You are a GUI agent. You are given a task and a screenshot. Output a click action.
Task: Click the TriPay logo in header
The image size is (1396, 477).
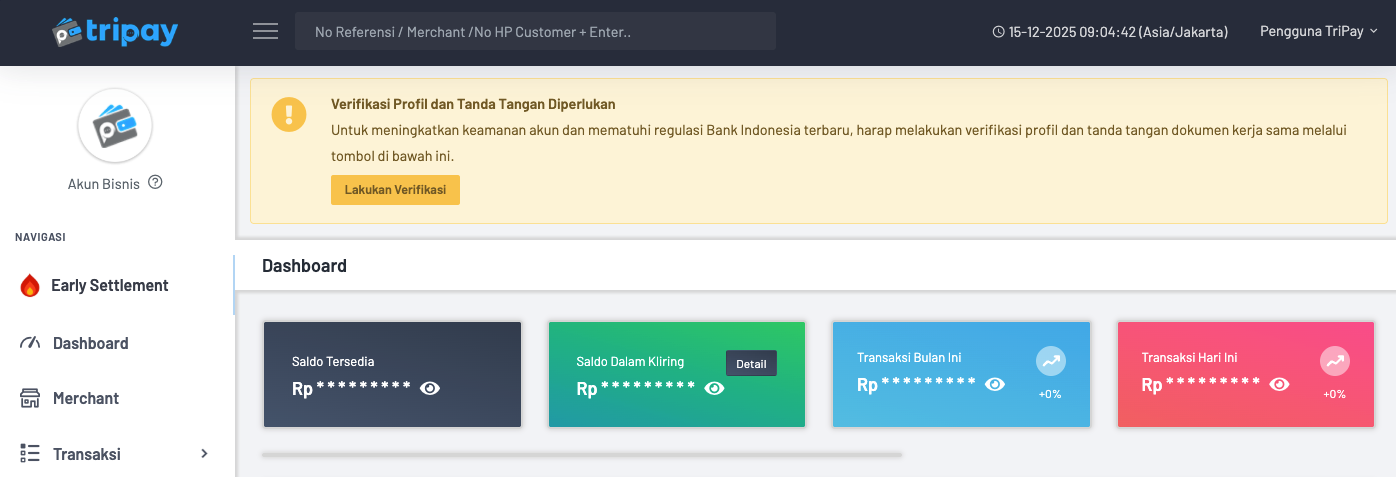tap(115, 32)
